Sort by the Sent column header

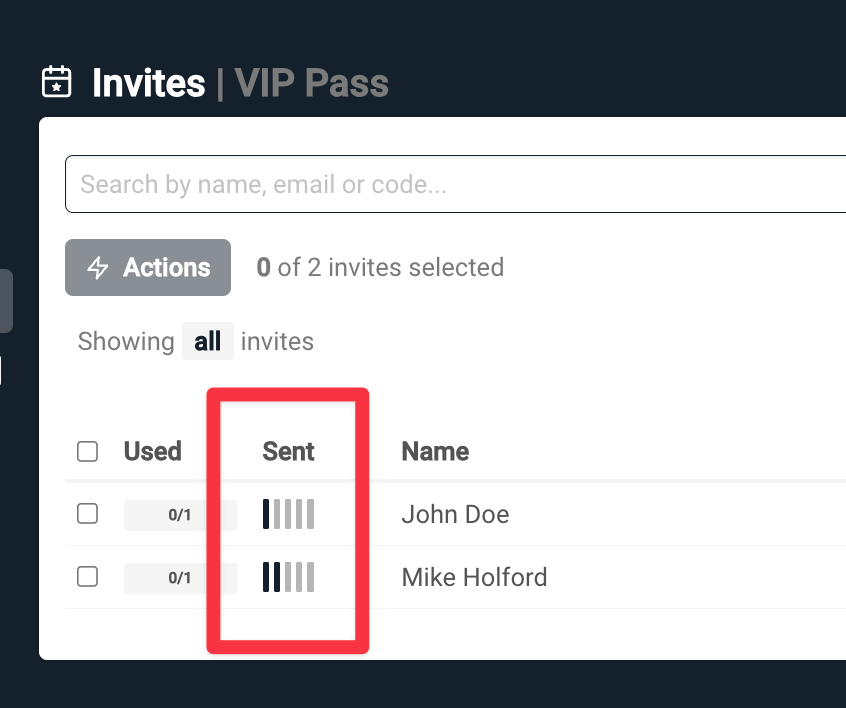pyautogui.click(x=288, y=452)
